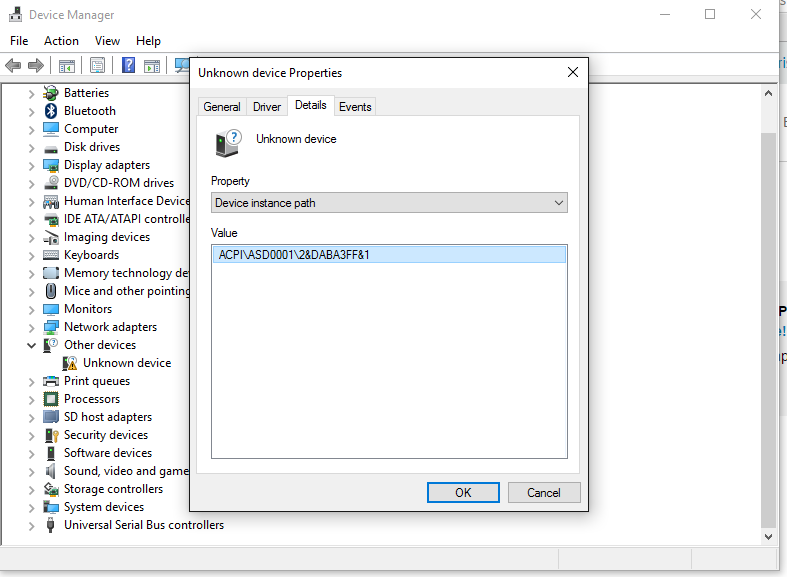Click the Print queues icon
Screen dimensions: 787x577
51,381
